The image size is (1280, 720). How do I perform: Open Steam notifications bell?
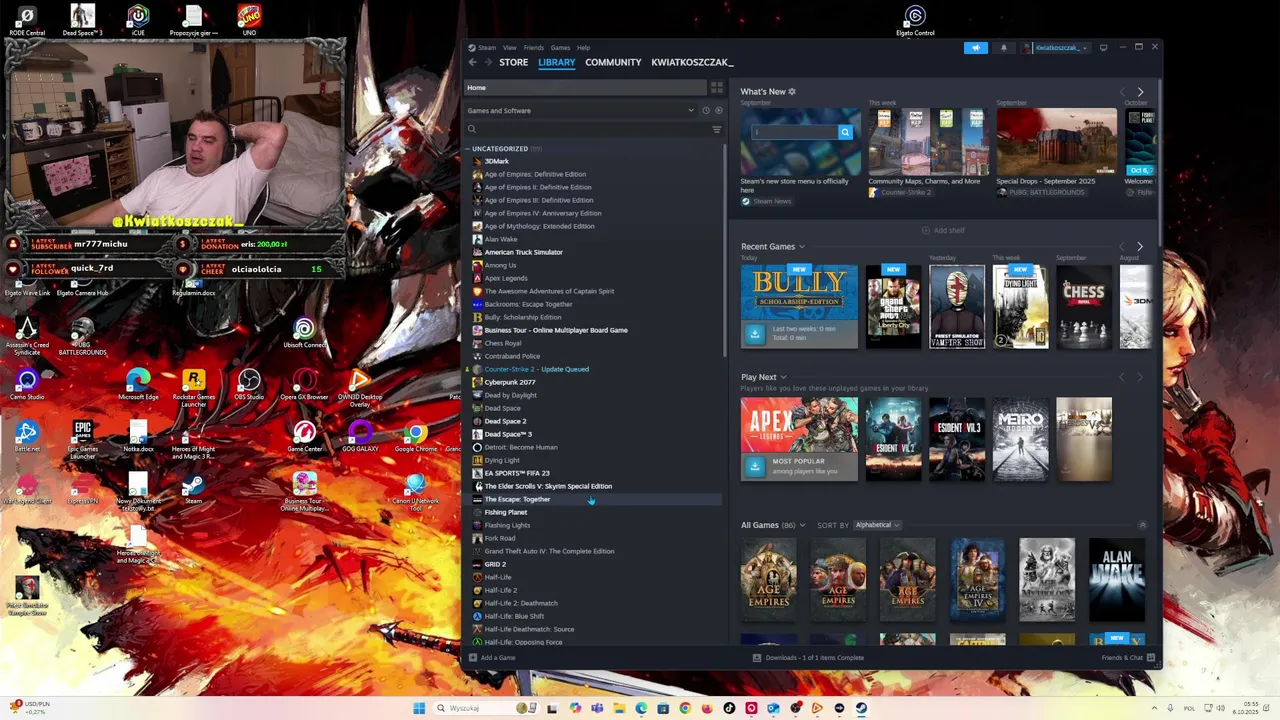point(1004,47)
